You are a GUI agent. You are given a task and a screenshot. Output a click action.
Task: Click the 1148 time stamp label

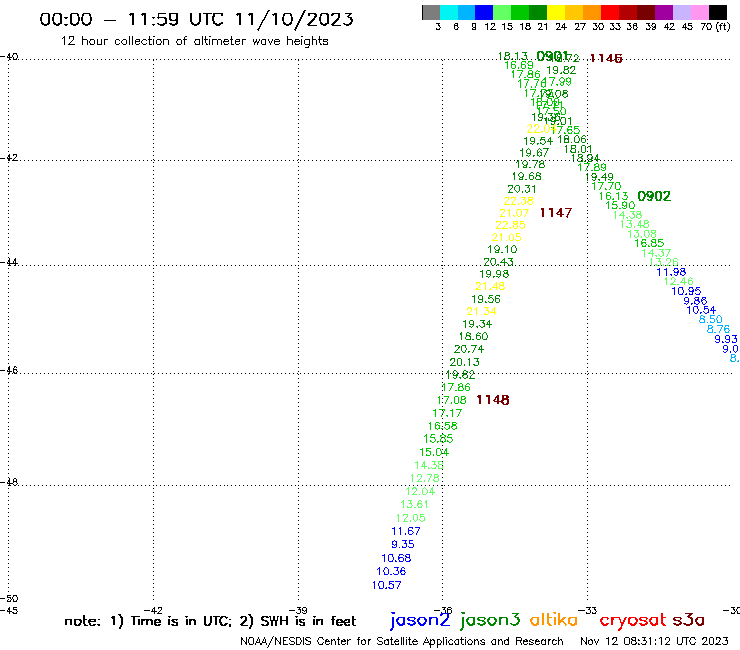[493, 400]
